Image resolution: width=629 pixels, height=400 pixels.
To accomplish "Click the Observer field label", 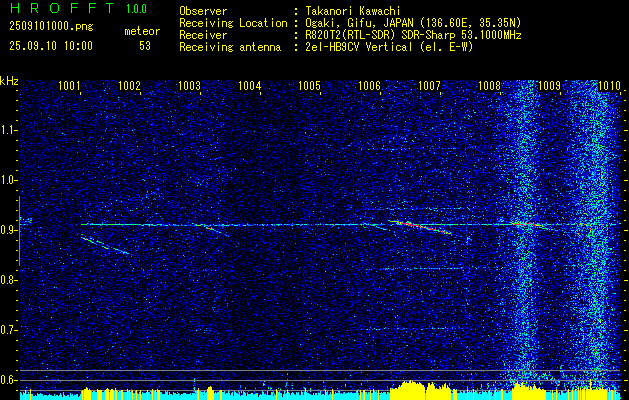I will pyautogui.click(x=203, y=11).
